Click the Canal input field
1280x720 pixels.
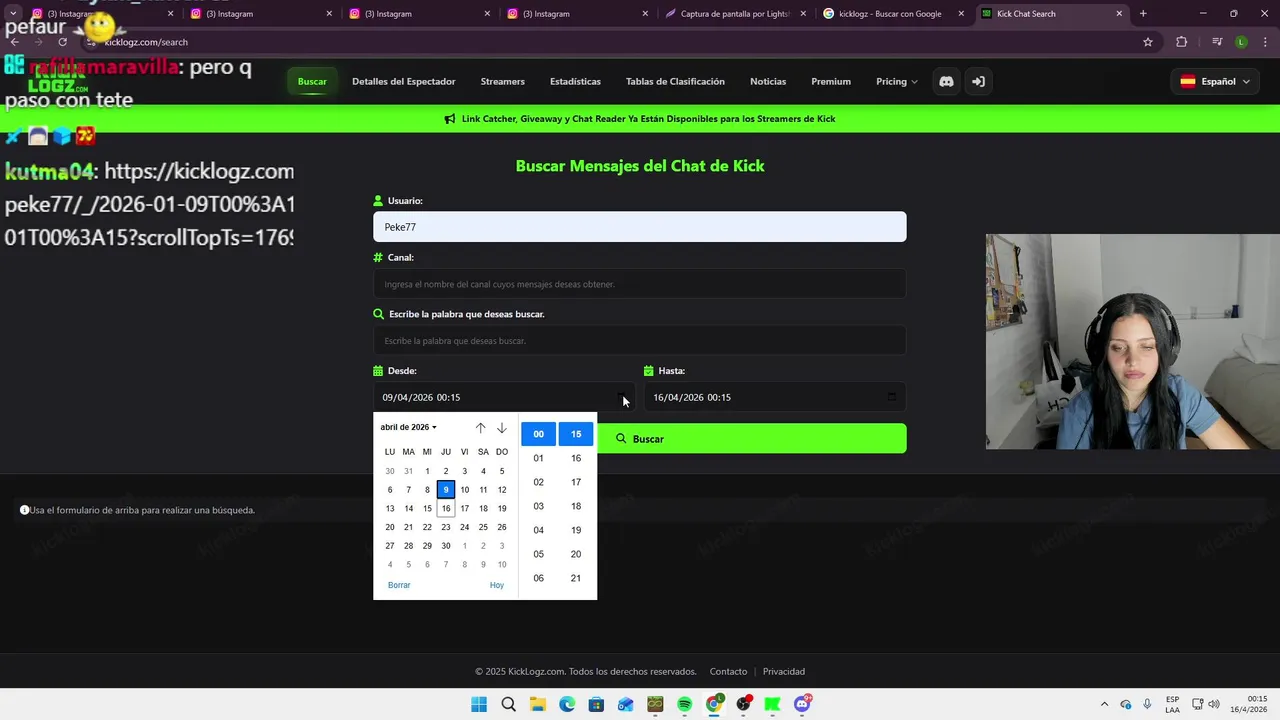640,284
